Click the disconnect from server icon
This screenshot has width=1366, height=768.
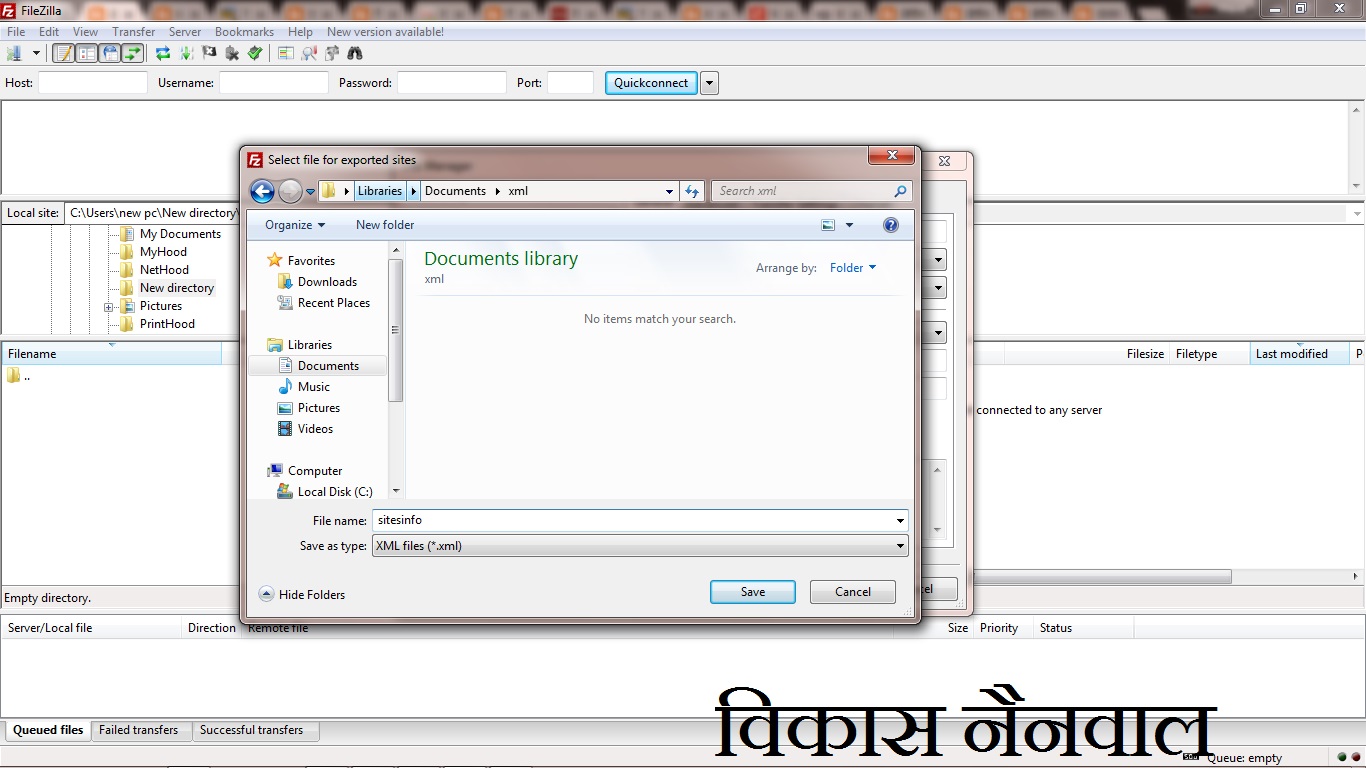[232, 53]
